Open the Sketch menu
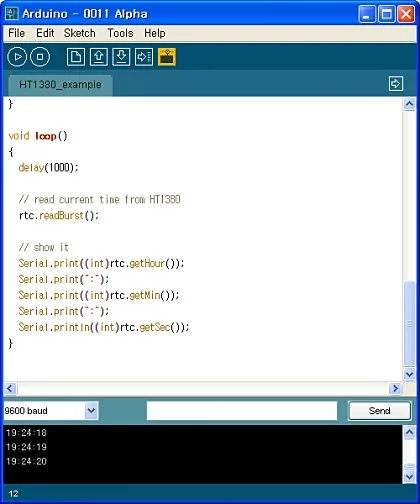This screenshot has width=420, height=504. pyautogui.click(x=79, y=33)
